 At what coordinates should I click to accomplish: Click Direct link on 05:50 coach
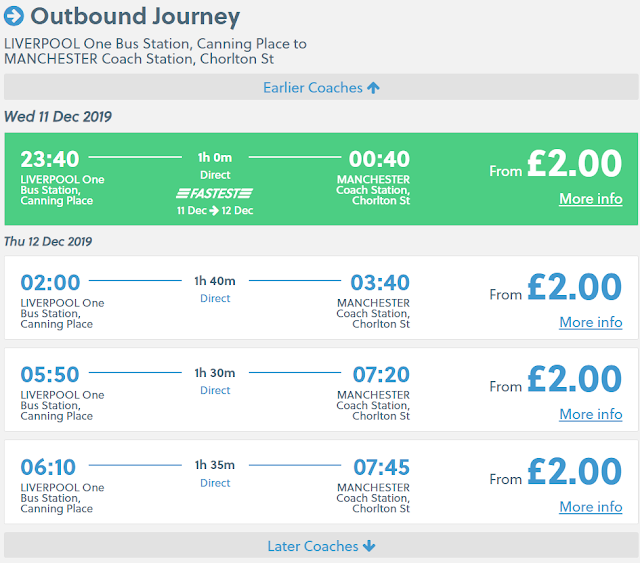[215, 390]
